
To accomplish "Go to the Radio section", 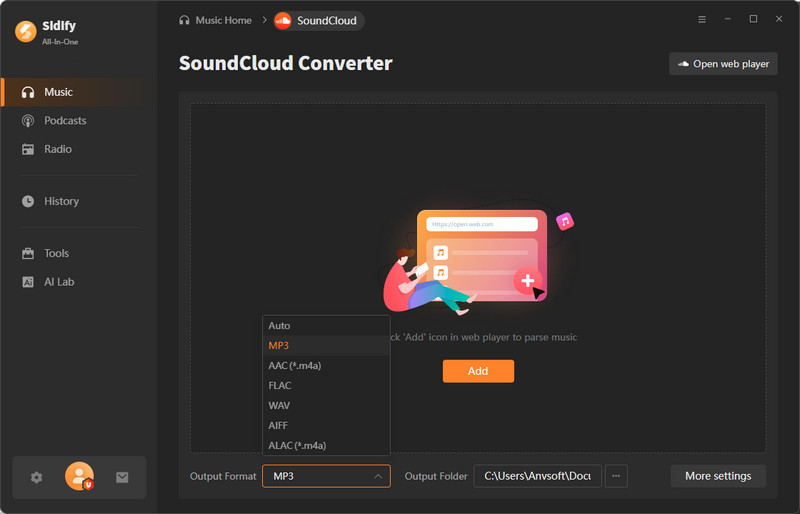I will tap(57, 149).
